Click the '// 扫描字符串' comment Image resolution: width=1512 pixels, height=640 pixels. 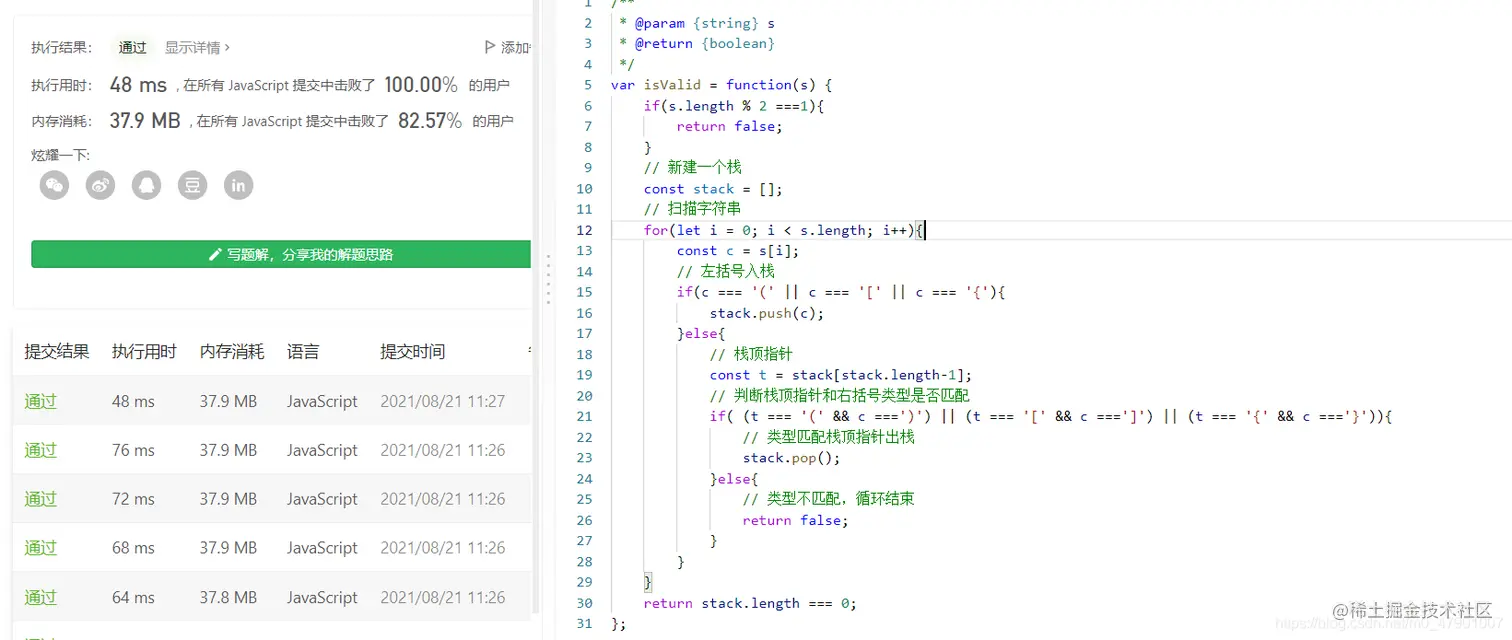coord(693,209)
